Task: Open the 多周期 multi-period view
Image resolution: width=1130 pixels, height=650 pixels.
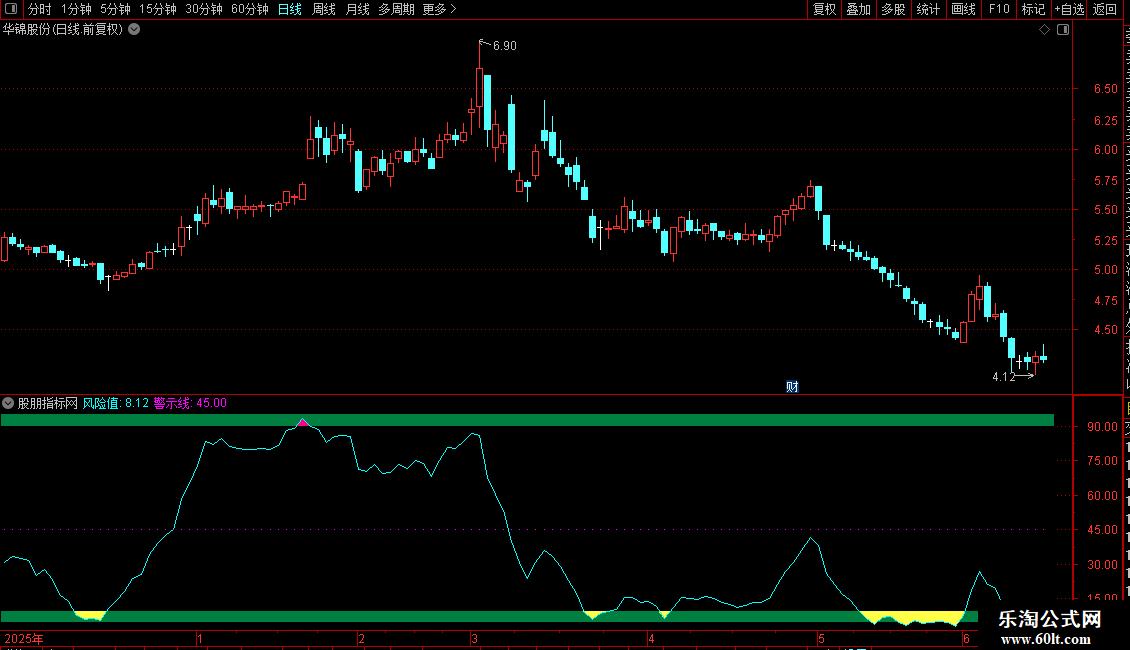Action: click(396, 9)
